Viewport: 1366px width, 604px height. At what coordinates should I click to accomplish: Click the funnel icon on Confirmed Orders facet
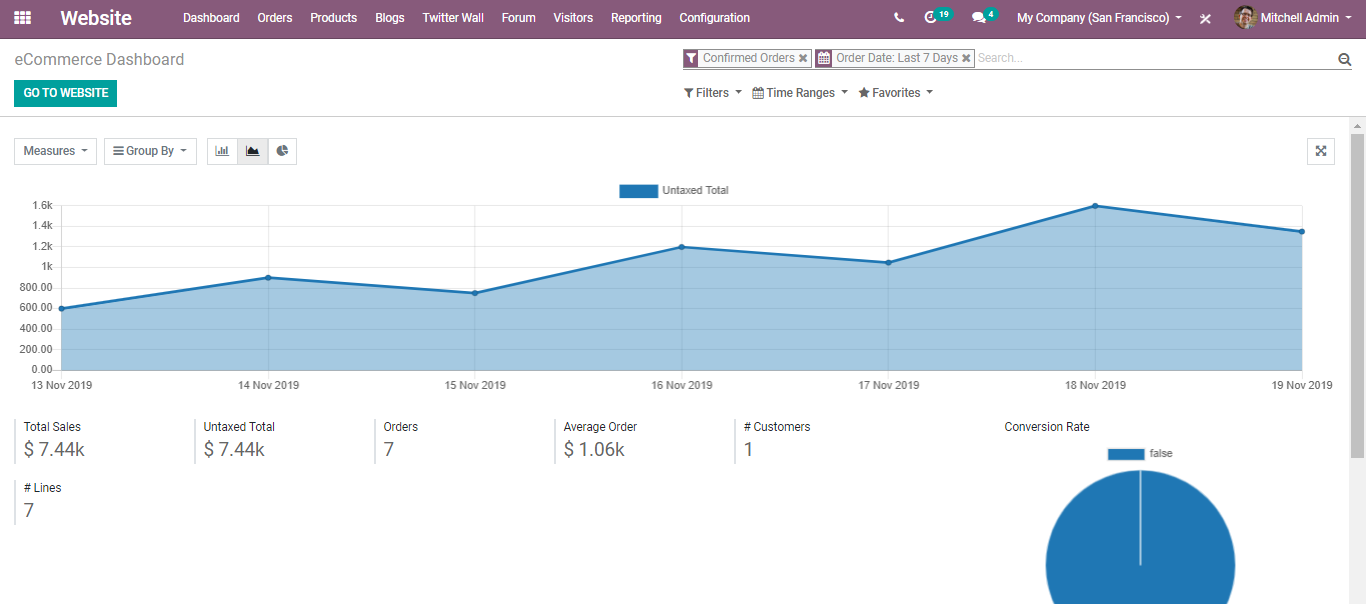click(691, 58)
